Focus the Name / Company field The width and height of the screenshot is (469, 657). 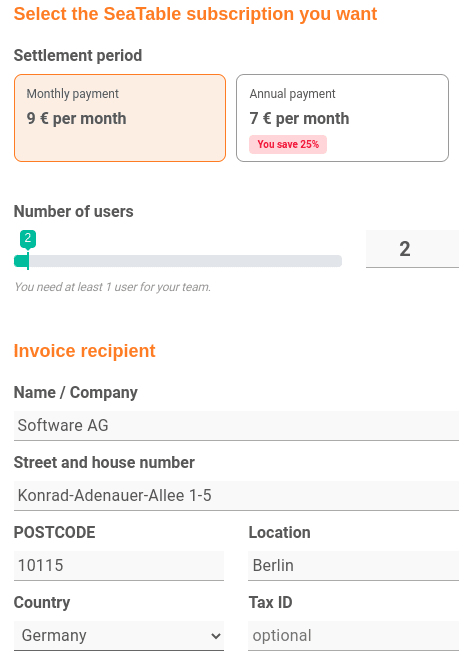pyautogui.click(x=236, y=426)
